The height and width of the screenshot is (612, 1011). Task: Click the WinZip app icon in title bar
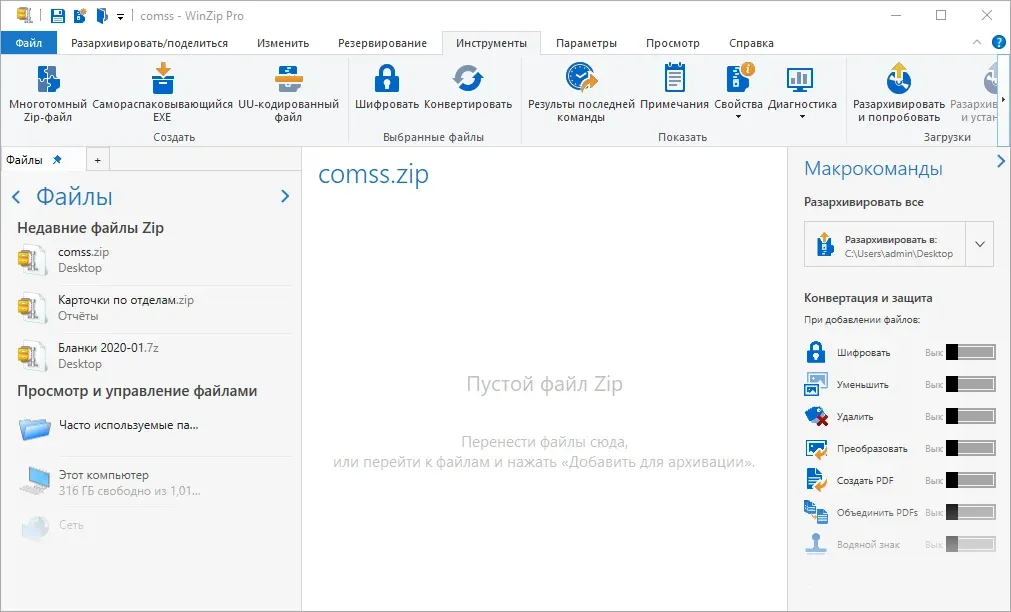point(24,15)
